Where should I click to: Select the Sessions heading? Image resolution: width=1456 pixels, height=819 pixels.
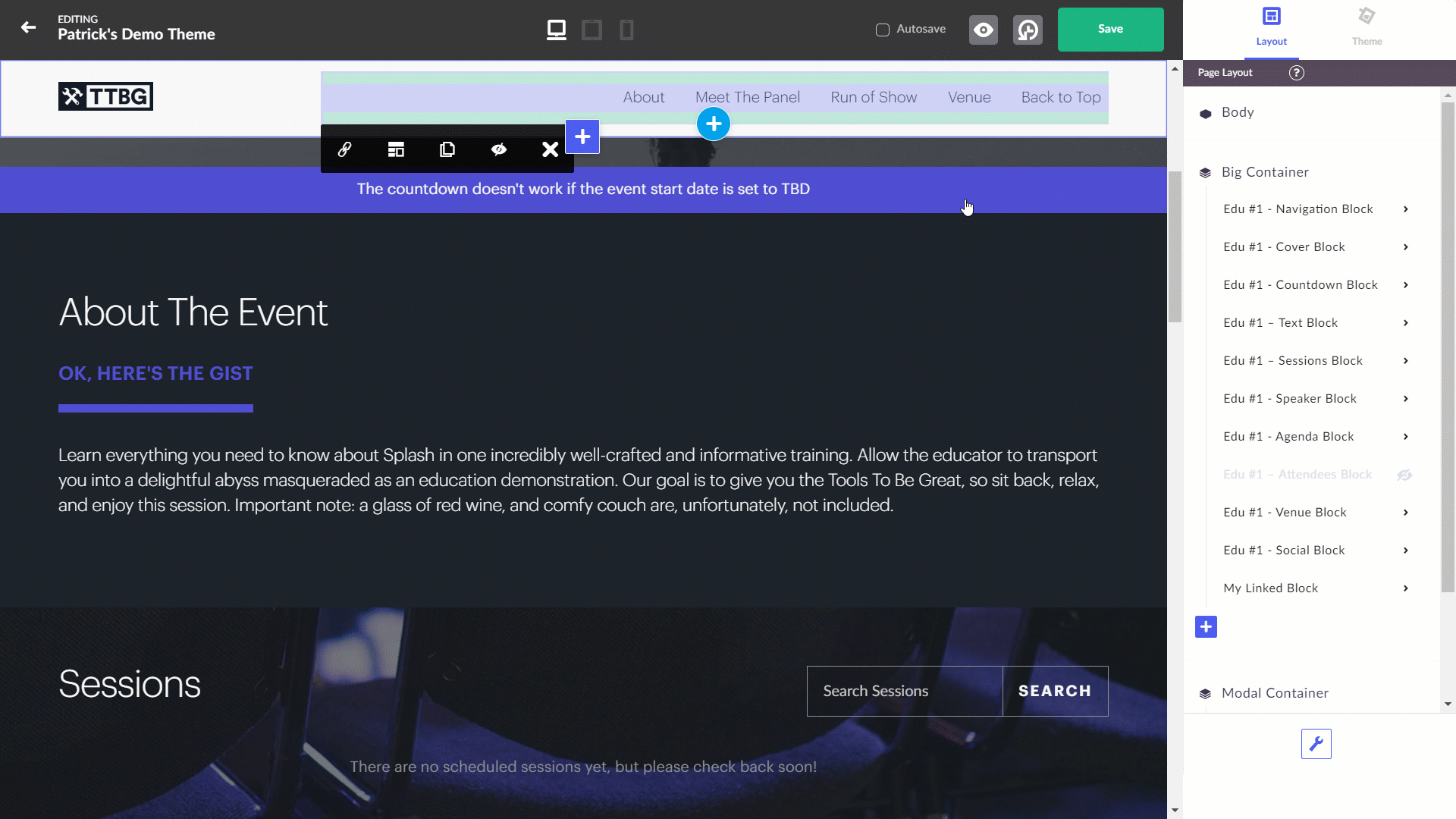click(130, 684)
